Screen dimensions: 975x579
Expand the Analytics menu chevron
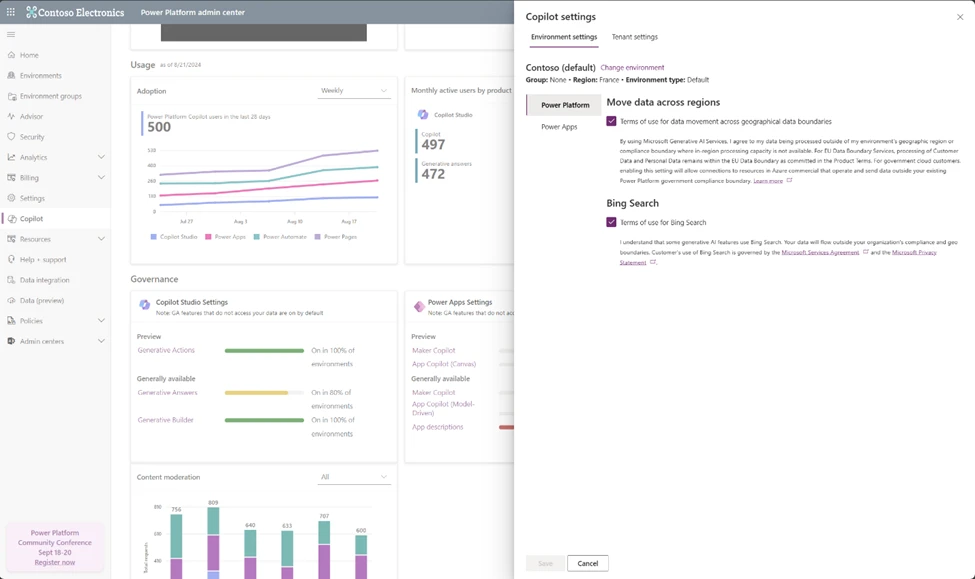pos(101,157)
